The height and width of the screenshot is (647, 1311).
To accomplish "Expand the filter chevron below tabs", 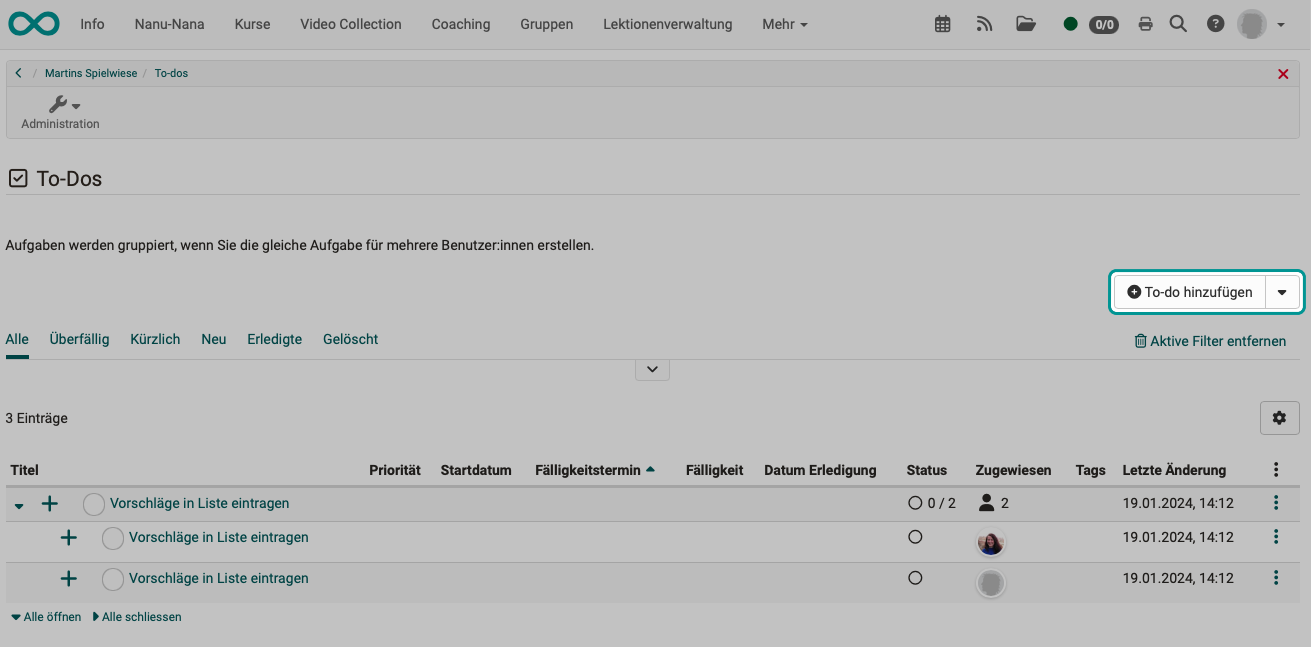I will pos(652,369).
